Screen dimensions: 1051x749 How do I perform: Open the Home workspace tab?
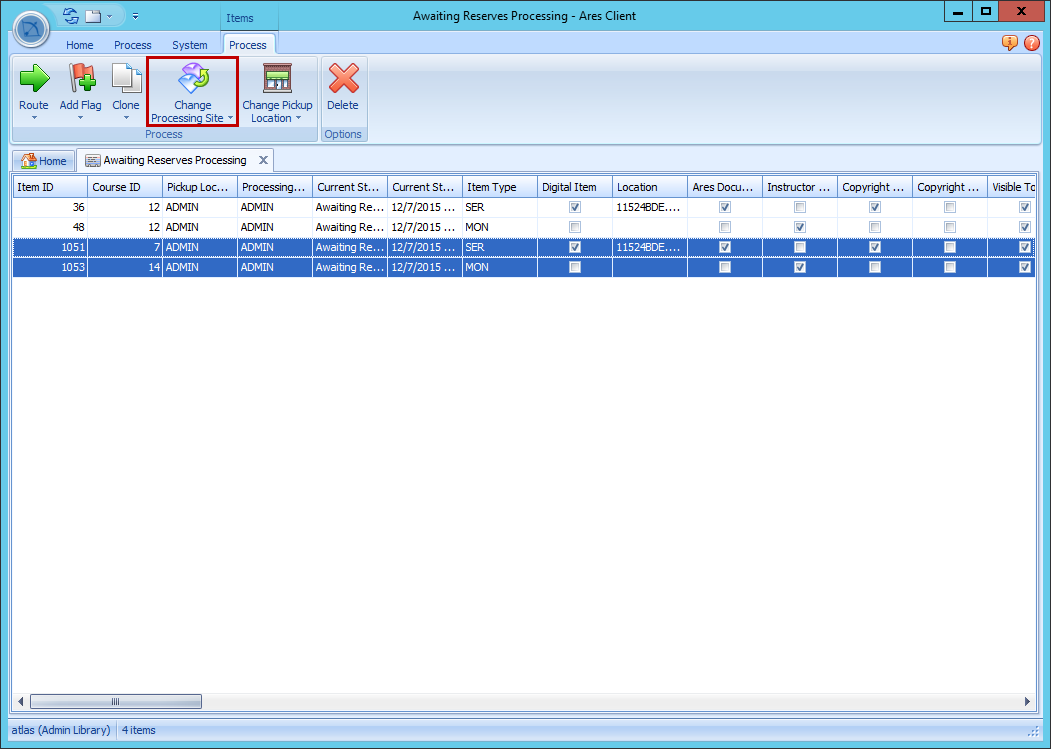44,160
